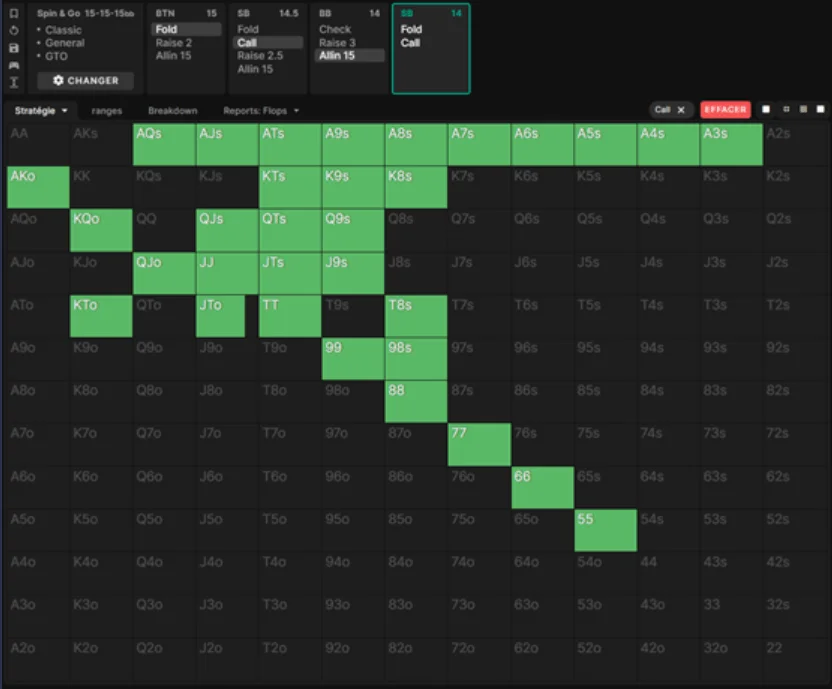Image resolution: width=832 pixels, height=689 pixels.
Task: Select the small grid view icon
Action: point(785,110)
